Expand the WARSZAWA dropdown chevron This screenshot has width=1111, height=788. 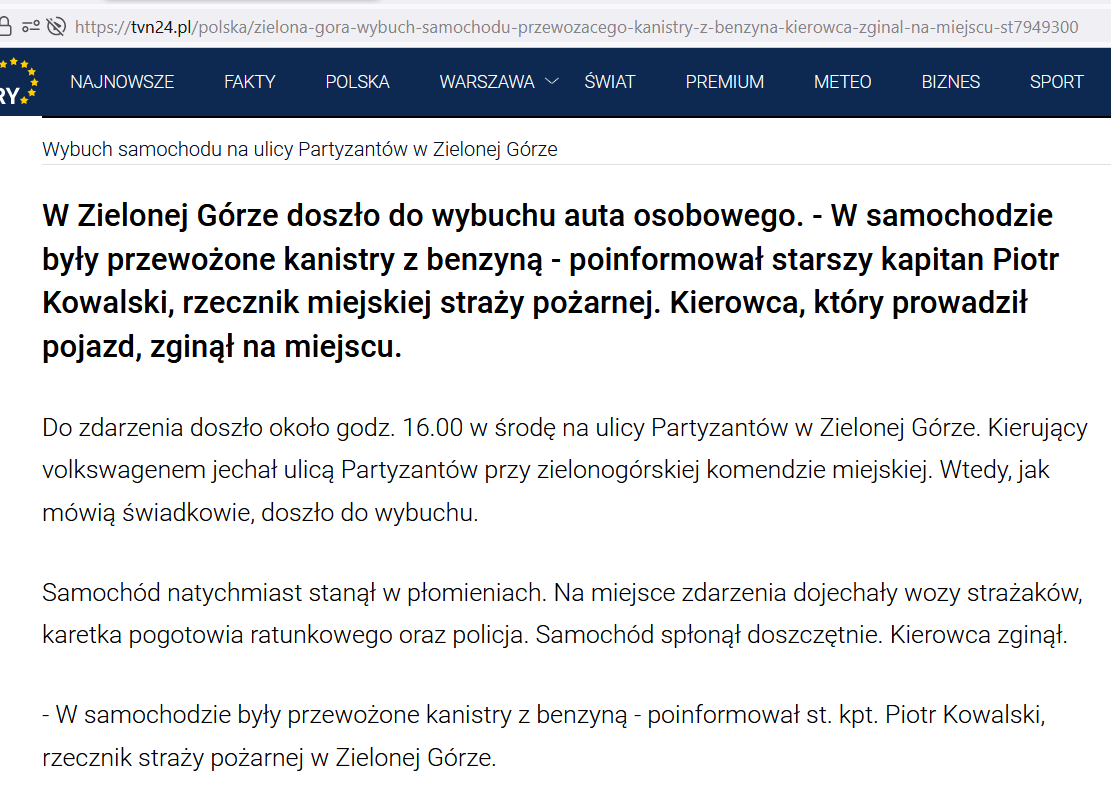pos(552,81)
